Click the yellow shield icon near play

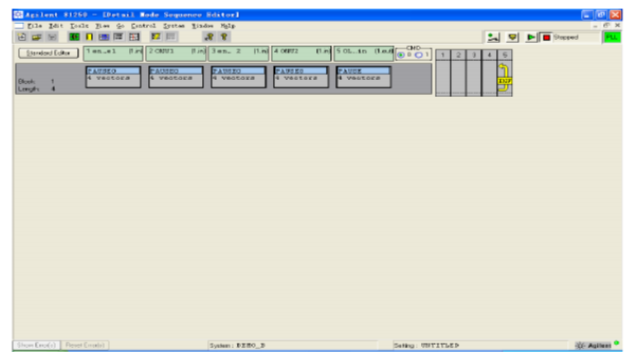(x=512, y=37)
